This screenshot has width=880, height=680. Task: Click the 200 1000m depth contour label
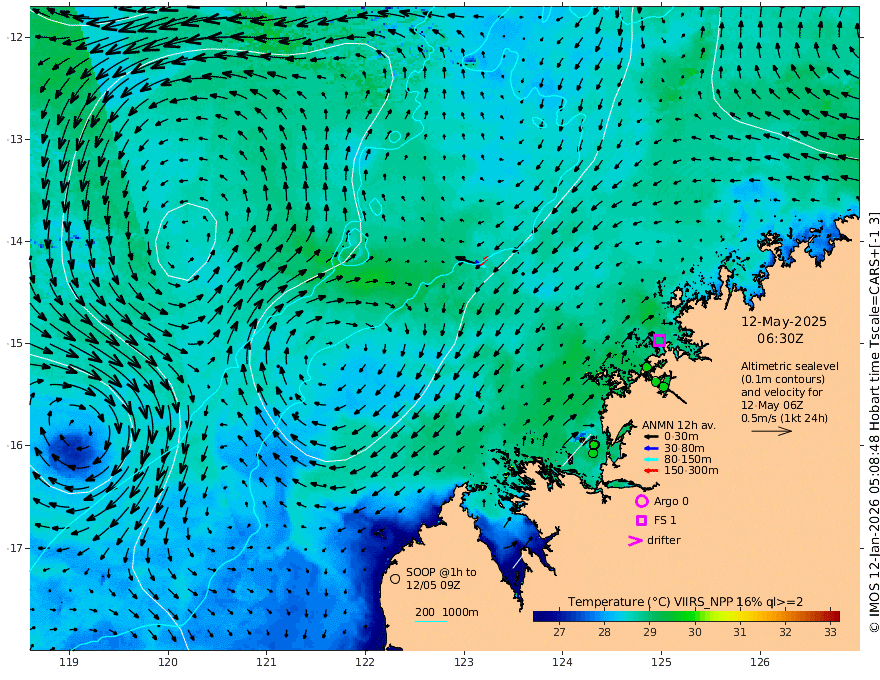(447, 612)
